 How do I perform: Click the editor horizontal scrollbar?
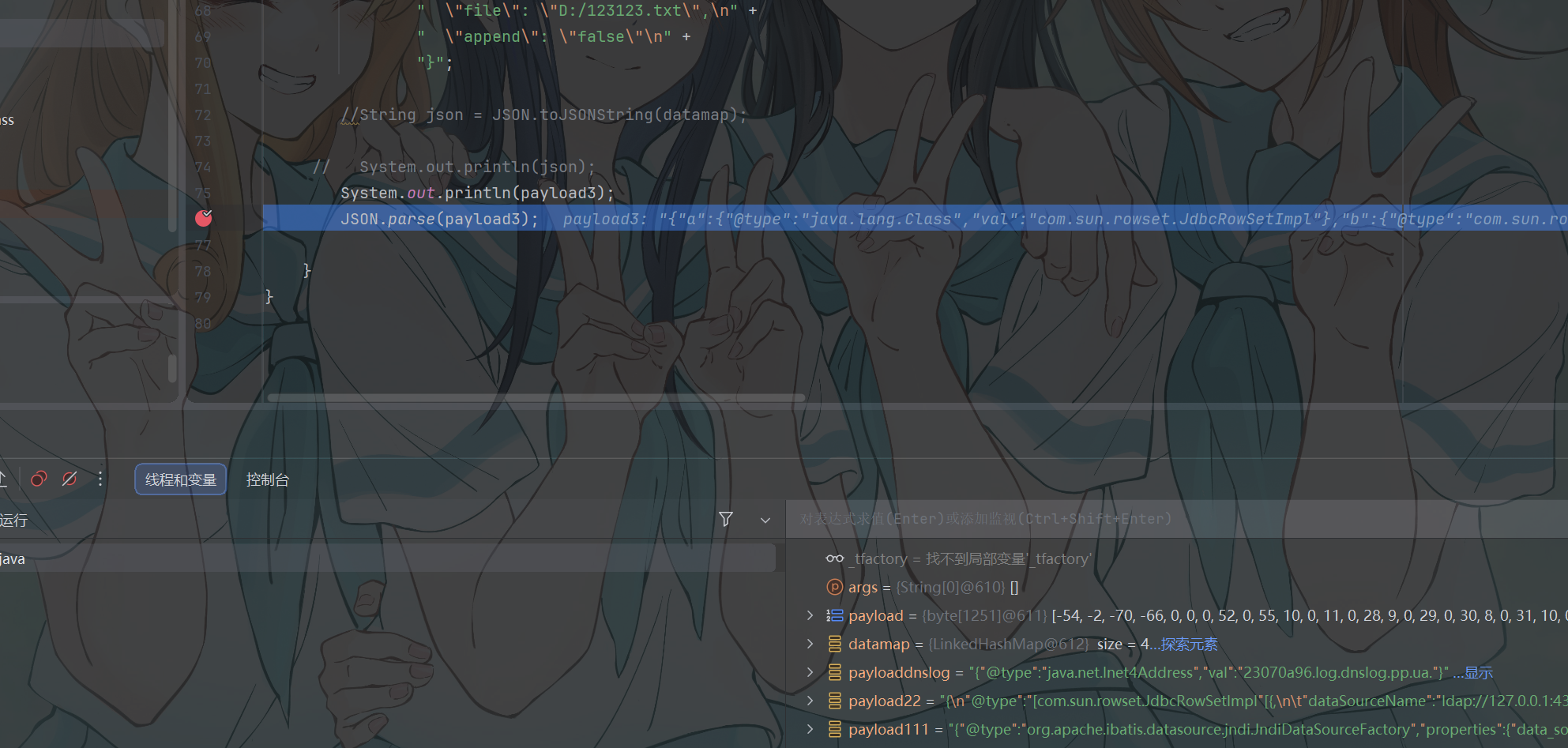pyautogui.click(x=536, y=397)
